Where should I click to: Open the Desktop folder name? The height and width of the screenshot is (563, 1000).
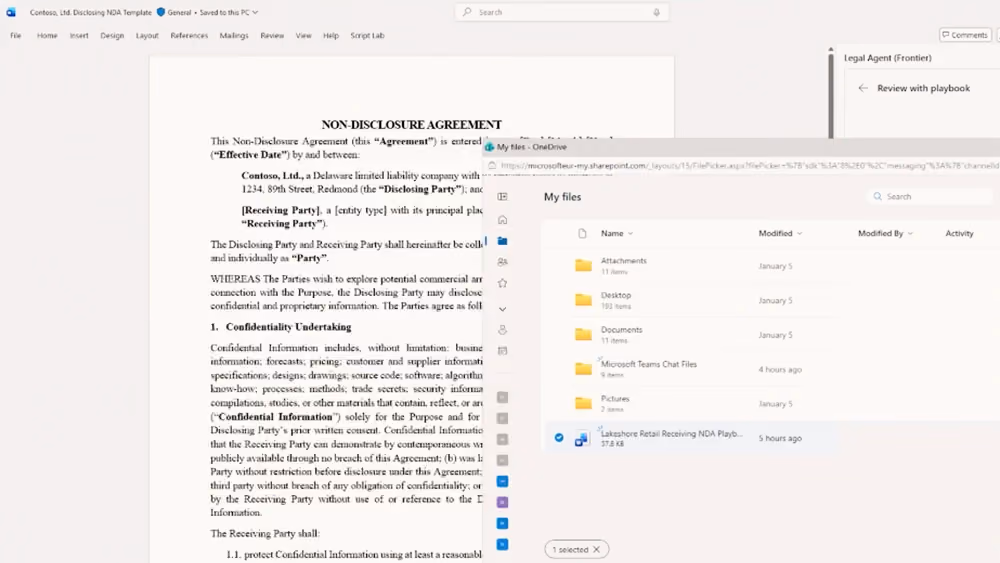point(616,295)
